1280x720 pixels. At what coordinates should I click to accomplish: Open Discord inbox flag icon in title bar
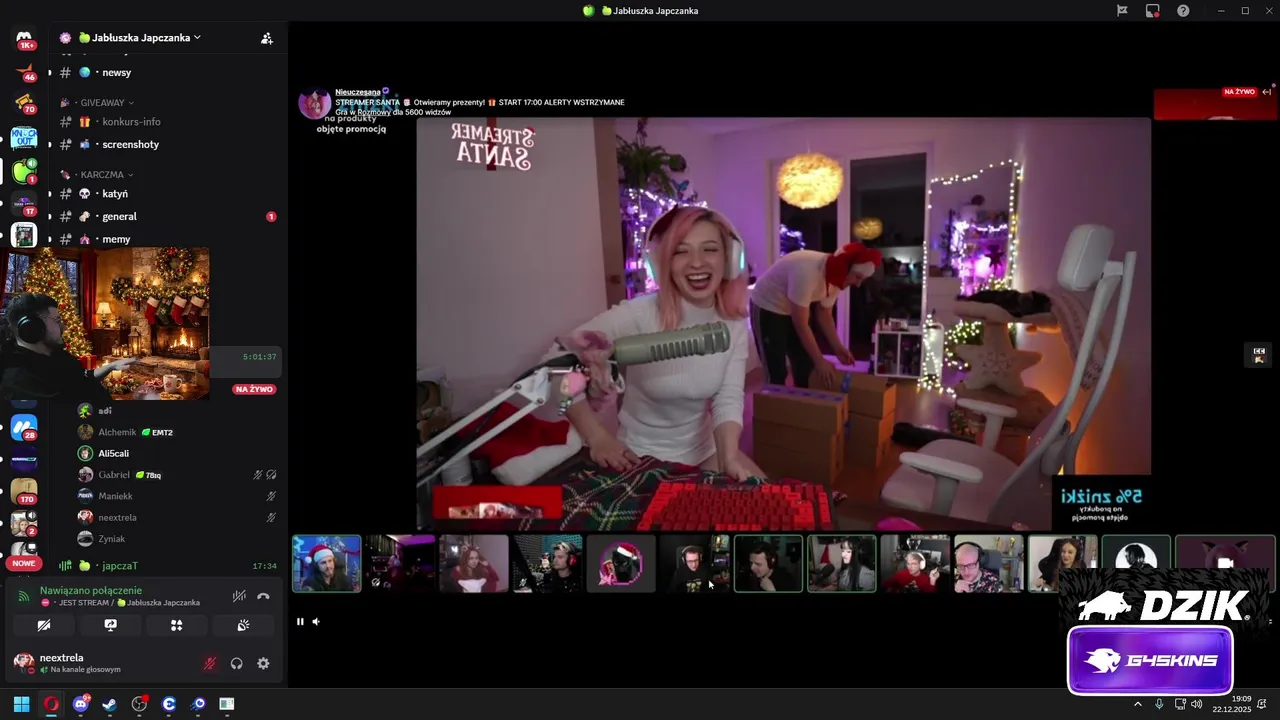[1122, 11]
